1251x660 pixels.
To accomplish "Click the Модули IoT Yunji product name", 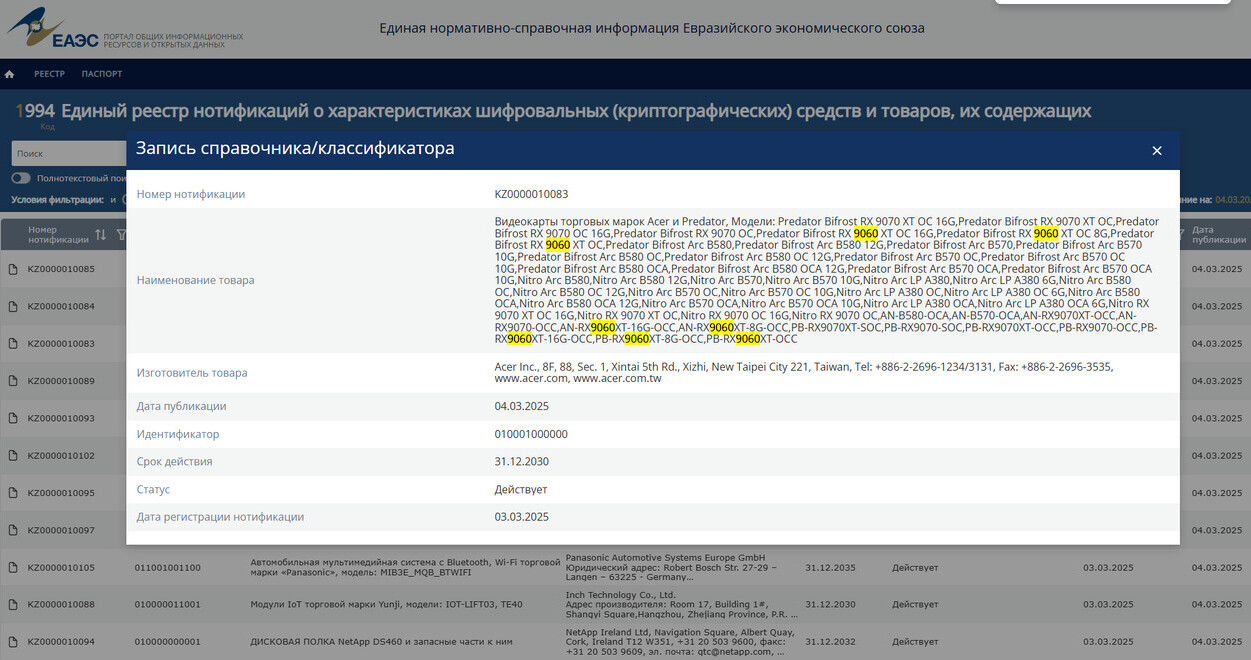I will [386, 604].
